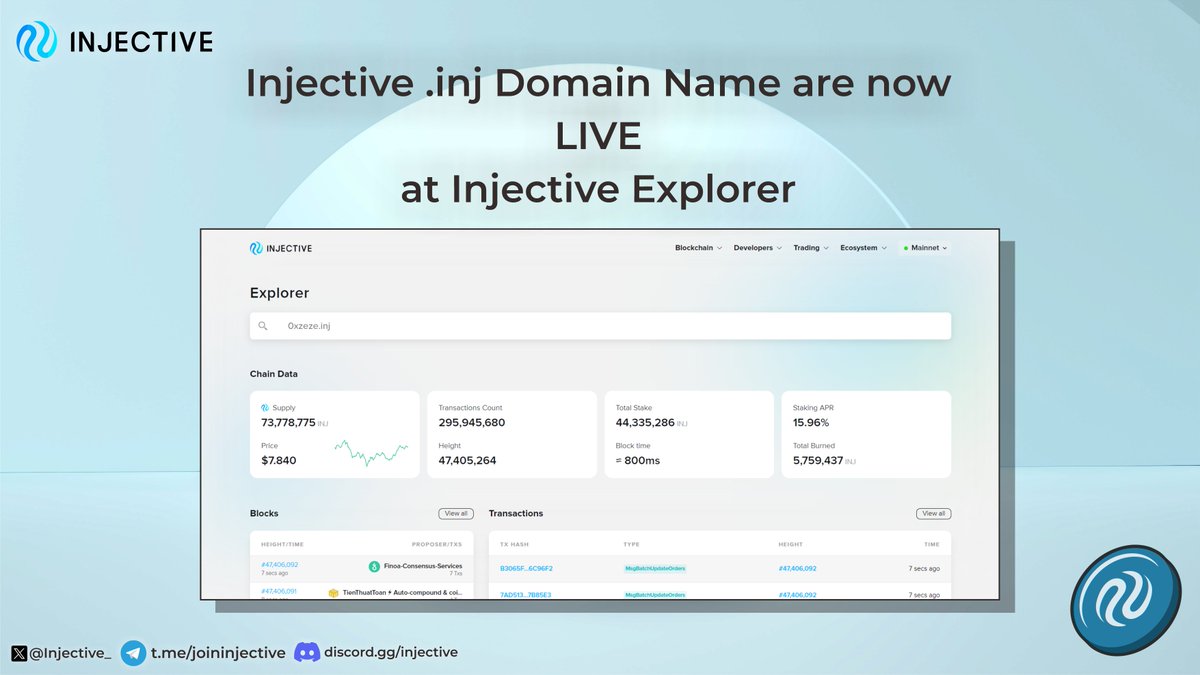The height and width of the screenshot is (675, 1200).
Task: Click the TYPE column header
Action: 631,544
